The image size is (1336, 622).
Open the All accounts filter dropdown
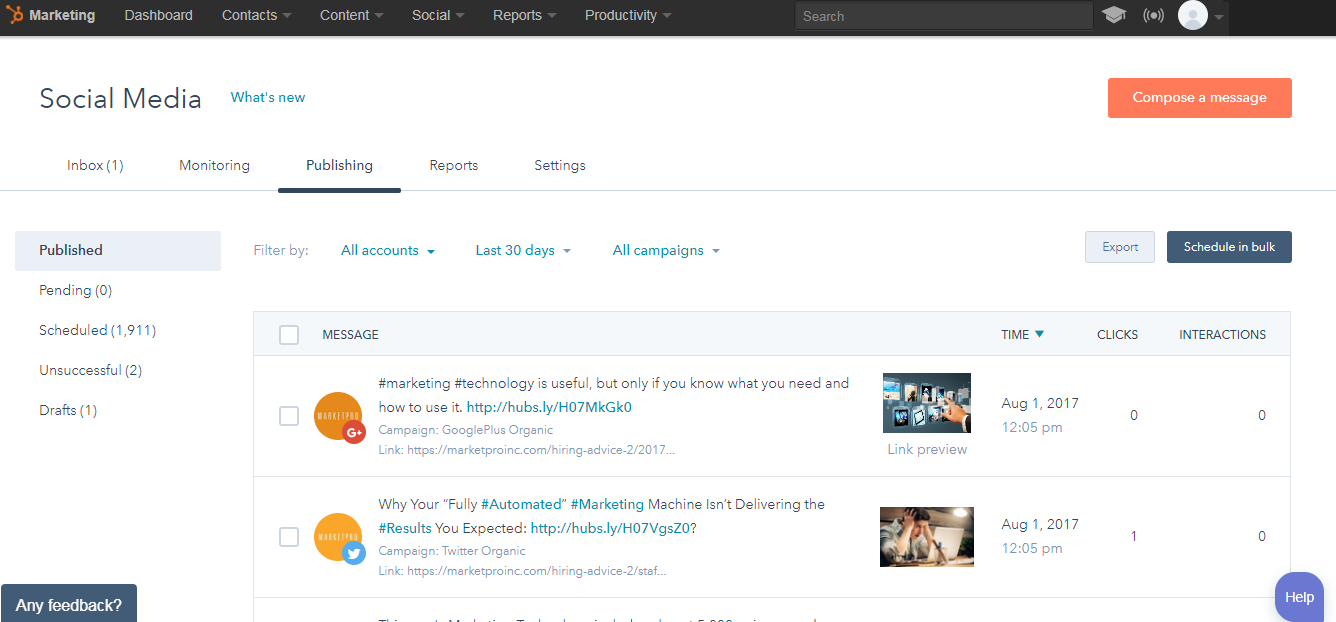click(388, 250)
